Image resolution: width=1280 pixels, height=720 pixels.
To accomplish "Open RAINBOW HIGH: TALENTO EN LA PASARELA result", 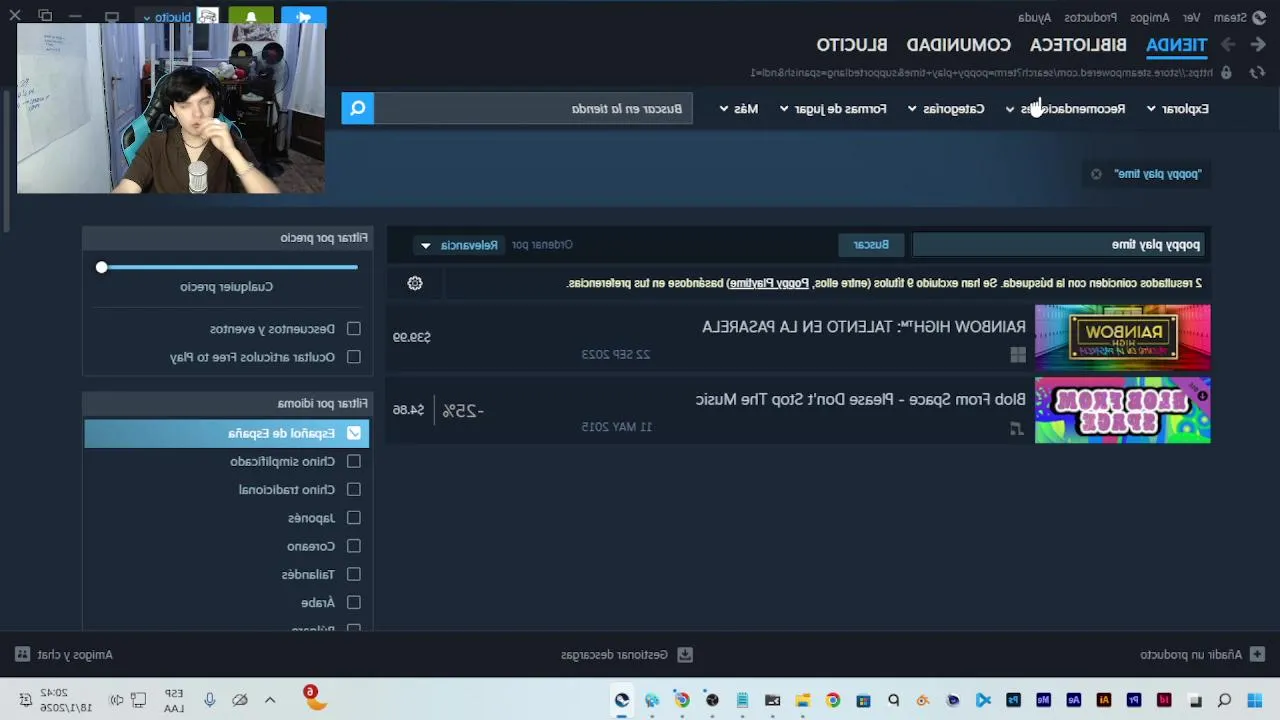I will pos(798,337).
